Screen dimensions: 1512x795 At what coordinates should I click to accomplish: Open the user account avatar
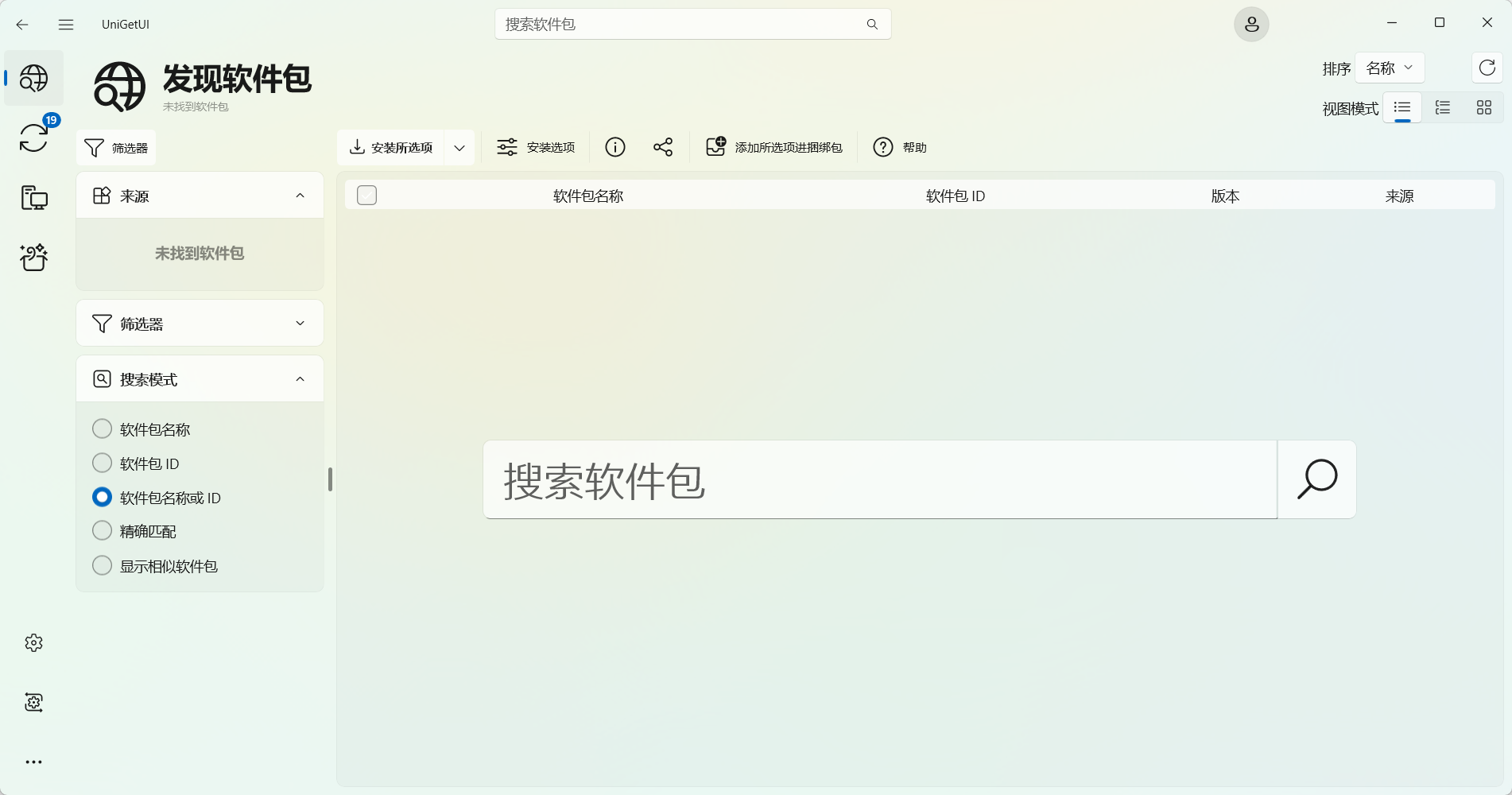click(1250, 25)
